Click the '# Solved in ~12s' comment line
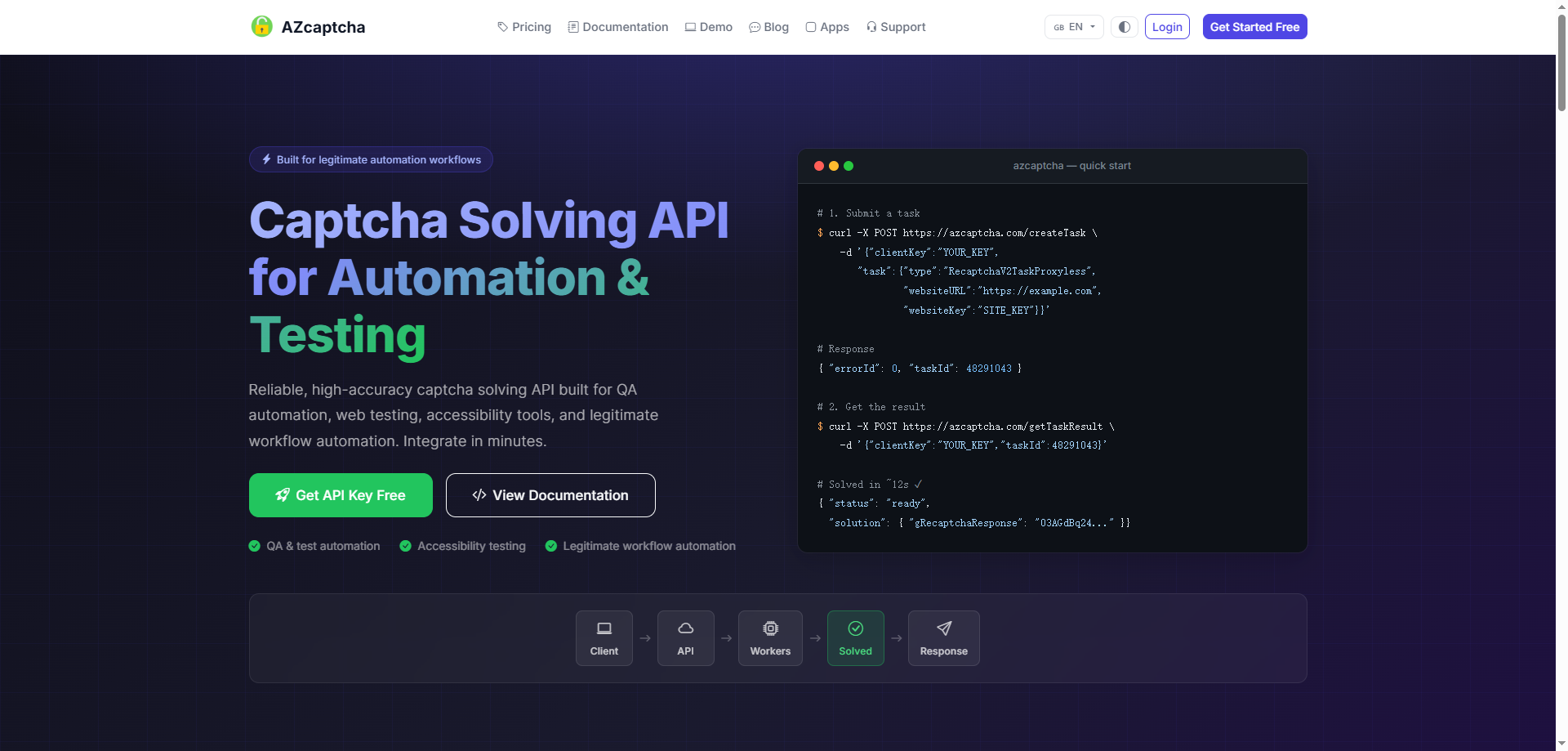Image resolution: width=1568 pixels, height=751 pixels. point(870,485)
